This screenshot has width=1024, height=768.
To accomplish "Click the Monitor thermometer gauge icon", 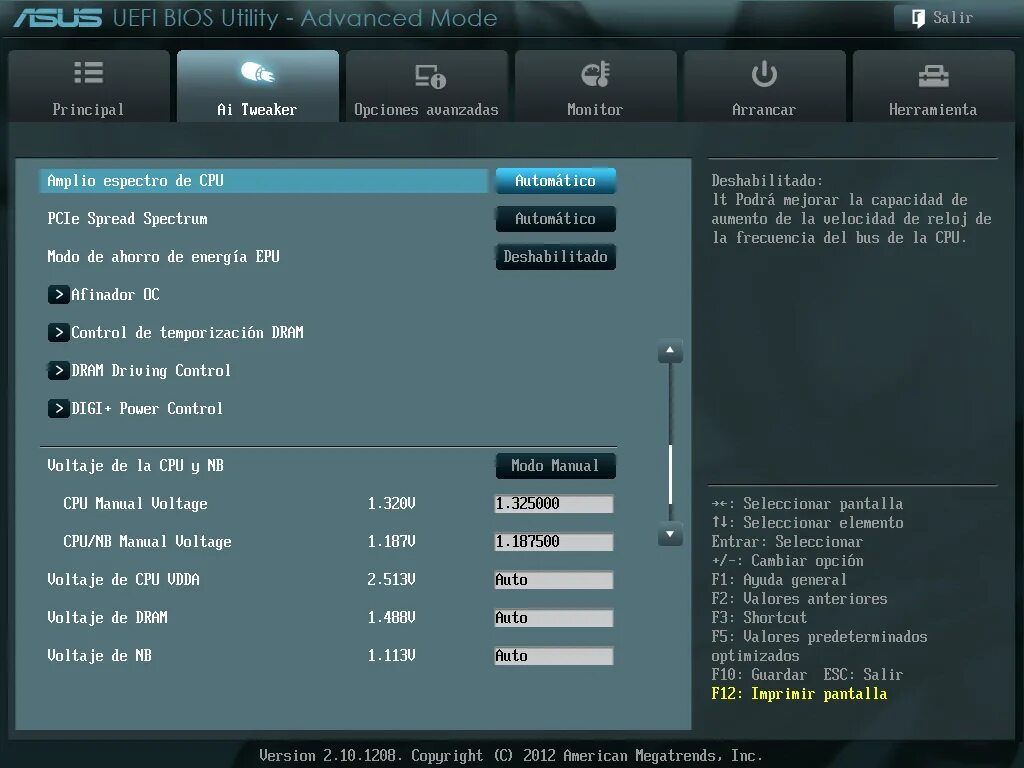I will pyautogui.click(x=596, y=74).
